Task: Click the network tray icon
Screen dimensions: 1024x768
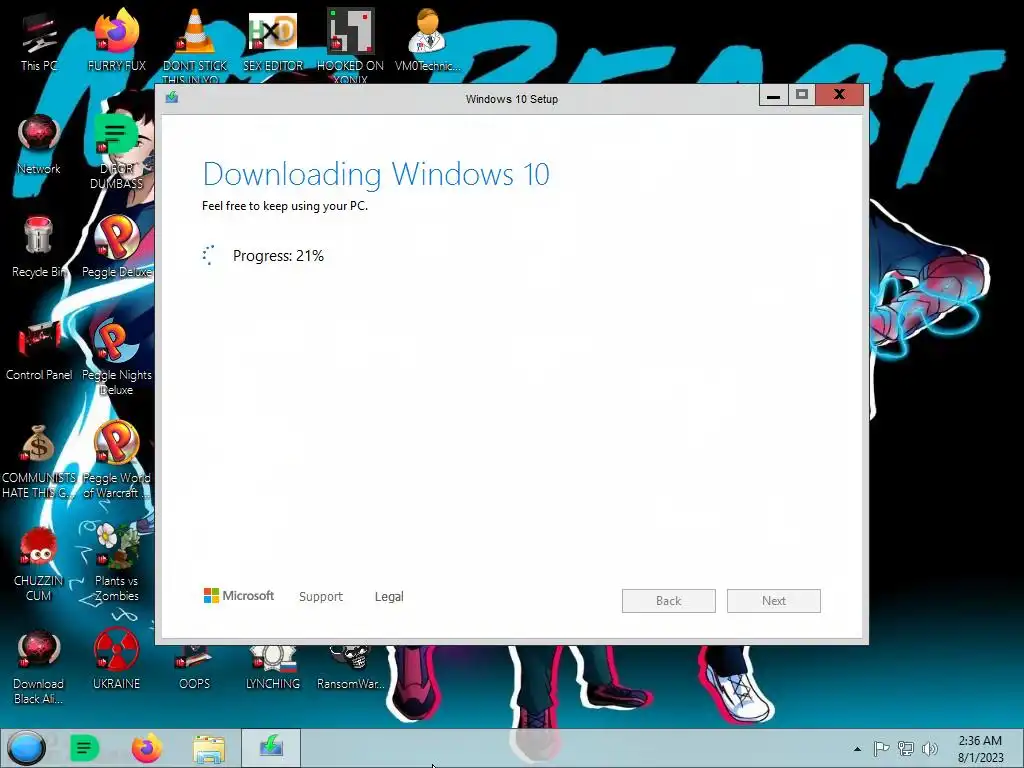Action: tap(906, 749)
